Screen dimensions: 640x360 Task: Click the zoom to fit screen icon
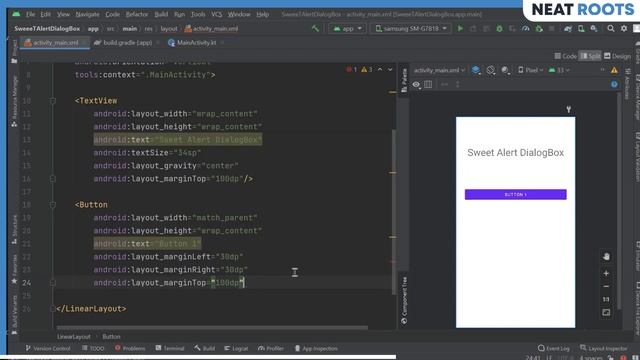click(606, 313)
